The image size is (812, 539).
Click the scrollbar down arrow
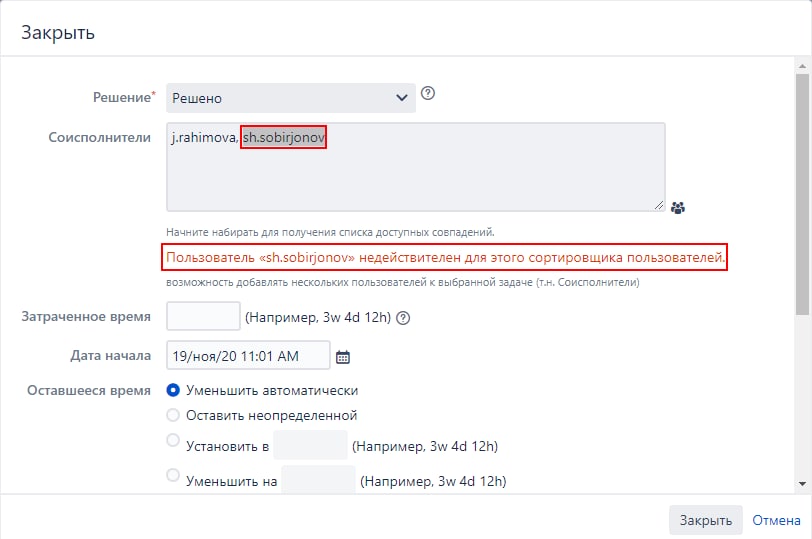tap(802, 484)
